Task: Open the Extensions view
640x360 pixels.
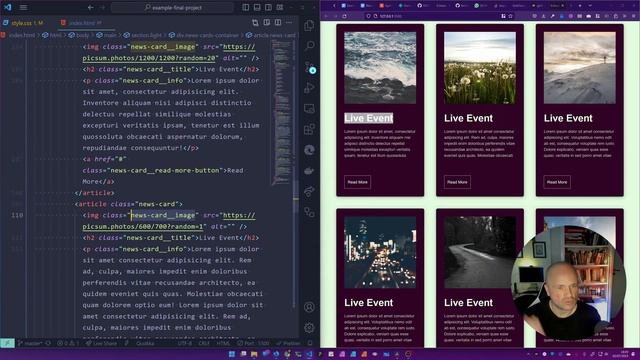Action: (x=309, y=129)
